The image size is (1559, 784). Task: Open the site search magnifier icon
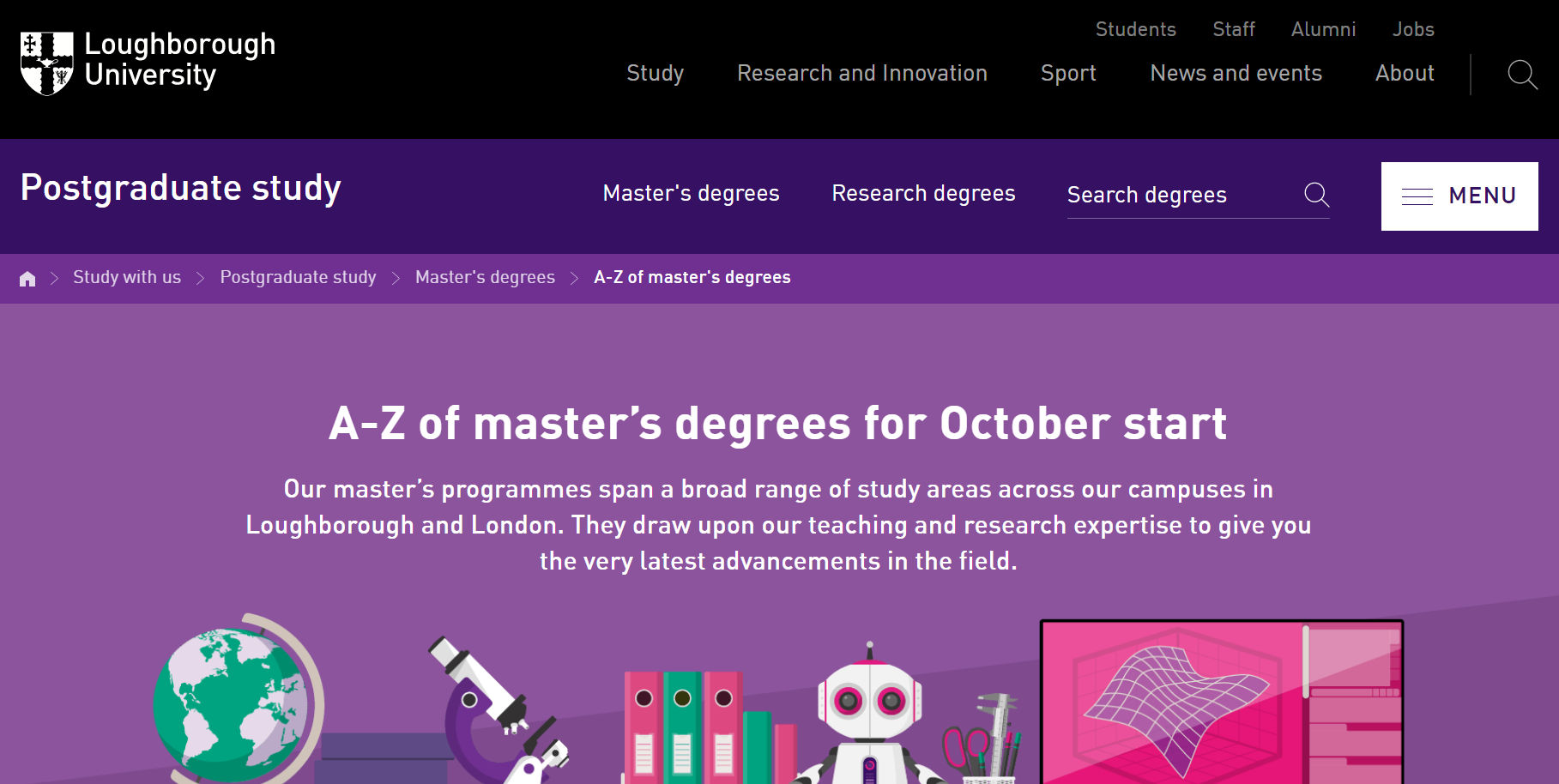tap(1522, 75)
